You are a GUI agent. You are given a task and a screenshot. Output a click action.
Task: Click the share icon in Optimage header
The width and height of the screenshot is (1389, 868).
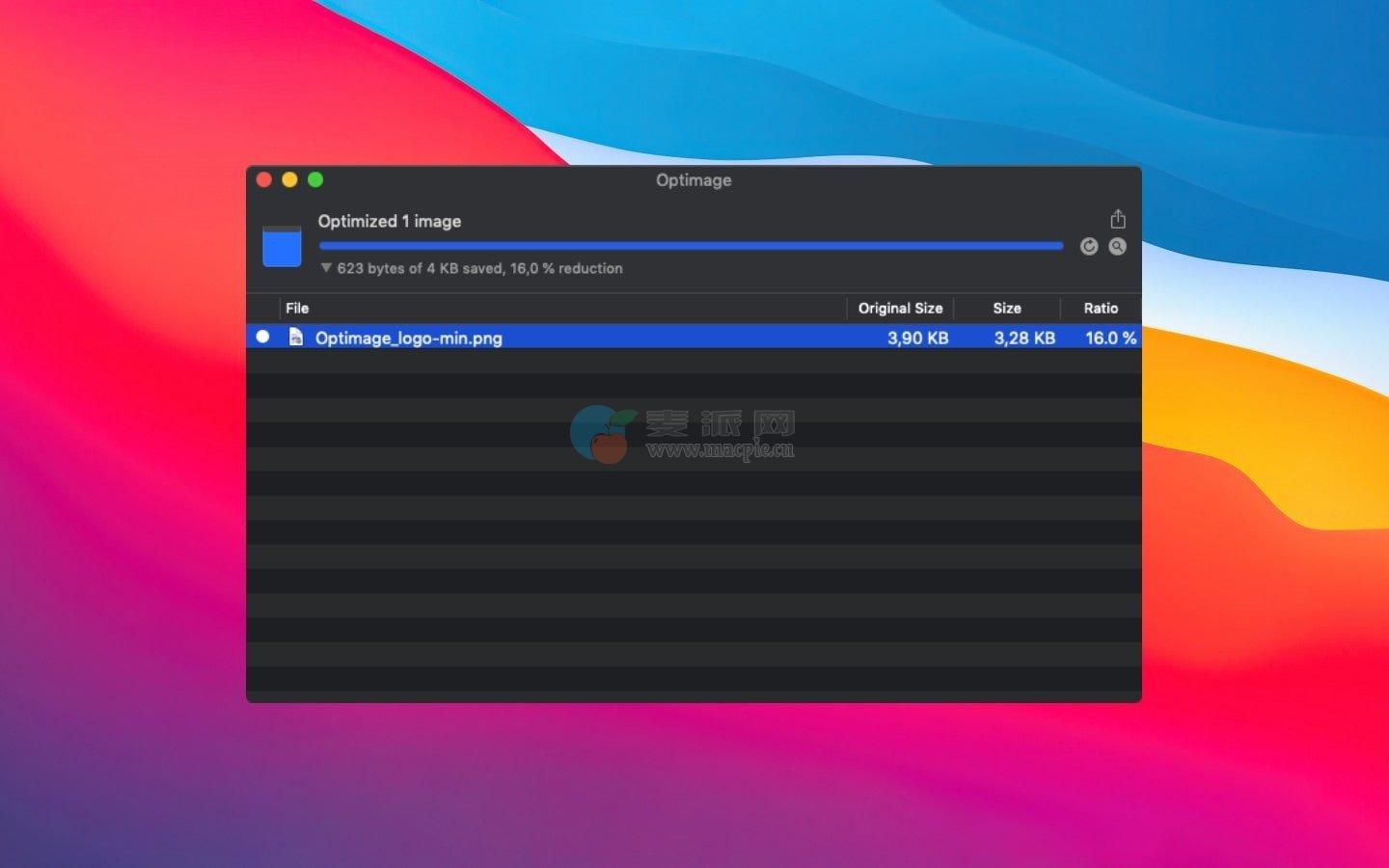[1117, 219]
